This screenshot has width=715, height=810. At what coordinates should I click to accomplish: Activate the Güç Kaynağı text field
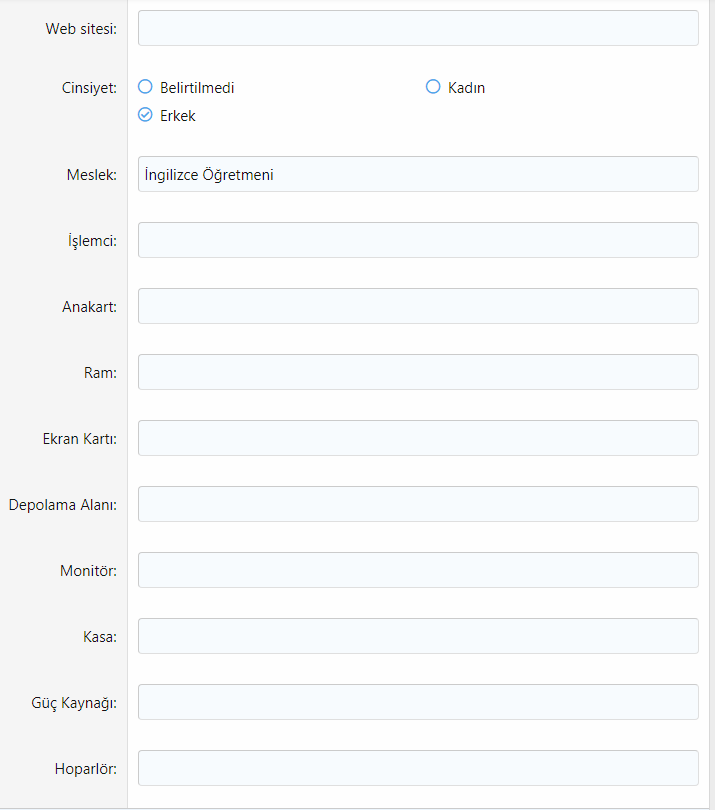(418, 702)
